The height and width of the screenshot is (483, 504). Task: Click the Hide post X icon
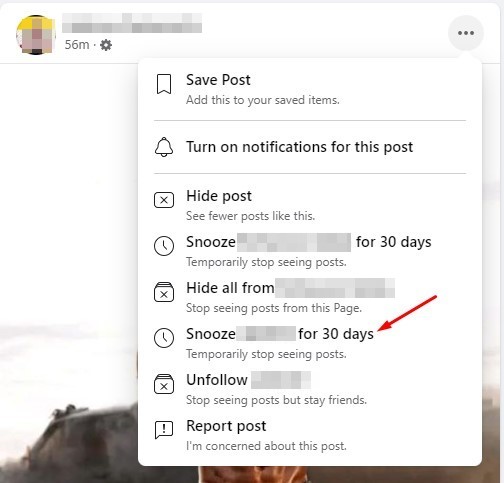click(164, 200)
